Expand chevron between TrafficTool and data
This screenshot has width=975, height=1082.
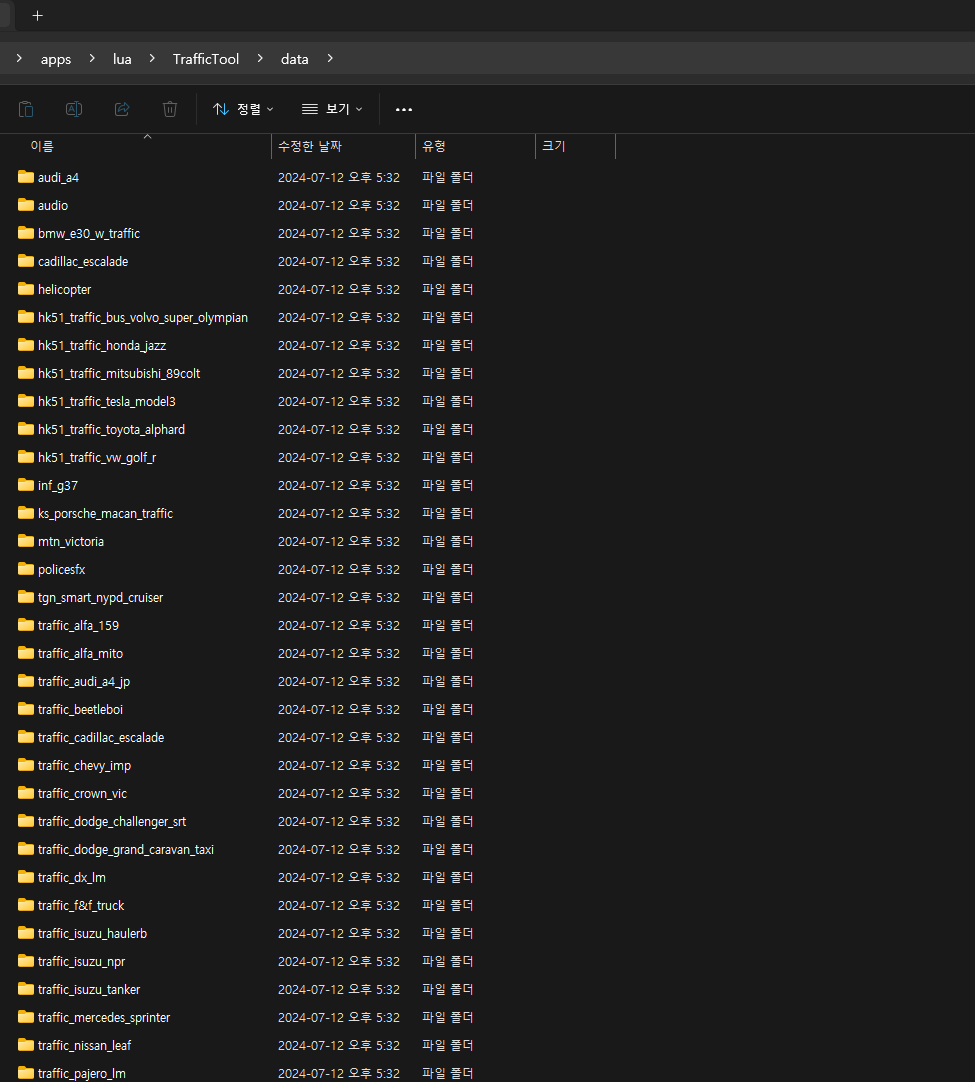(x=259, y=59)
